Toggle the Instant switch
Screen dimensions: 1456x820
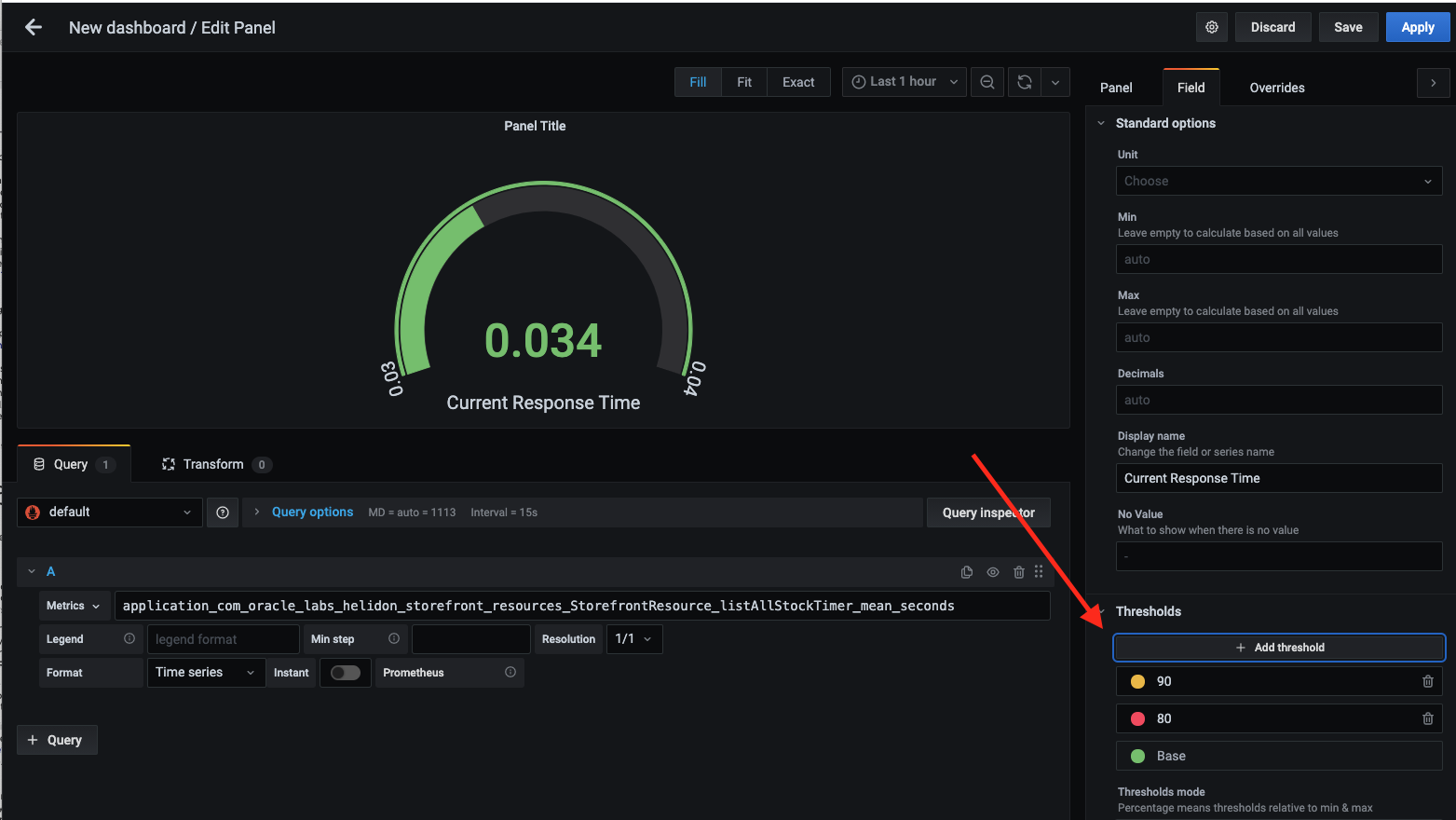point(346,673)
